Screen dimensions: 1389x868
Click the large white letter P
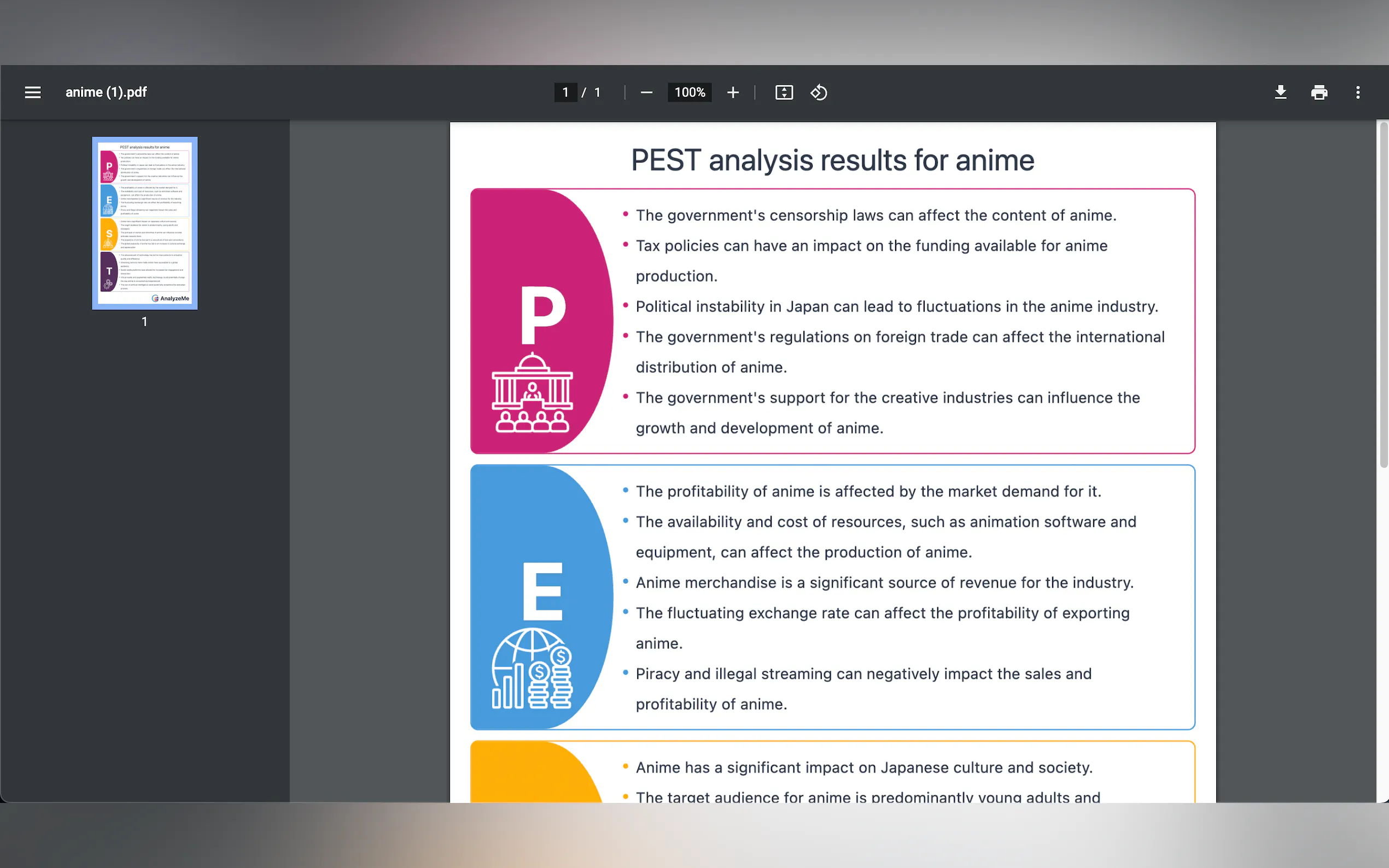click(x=542, y=315)
